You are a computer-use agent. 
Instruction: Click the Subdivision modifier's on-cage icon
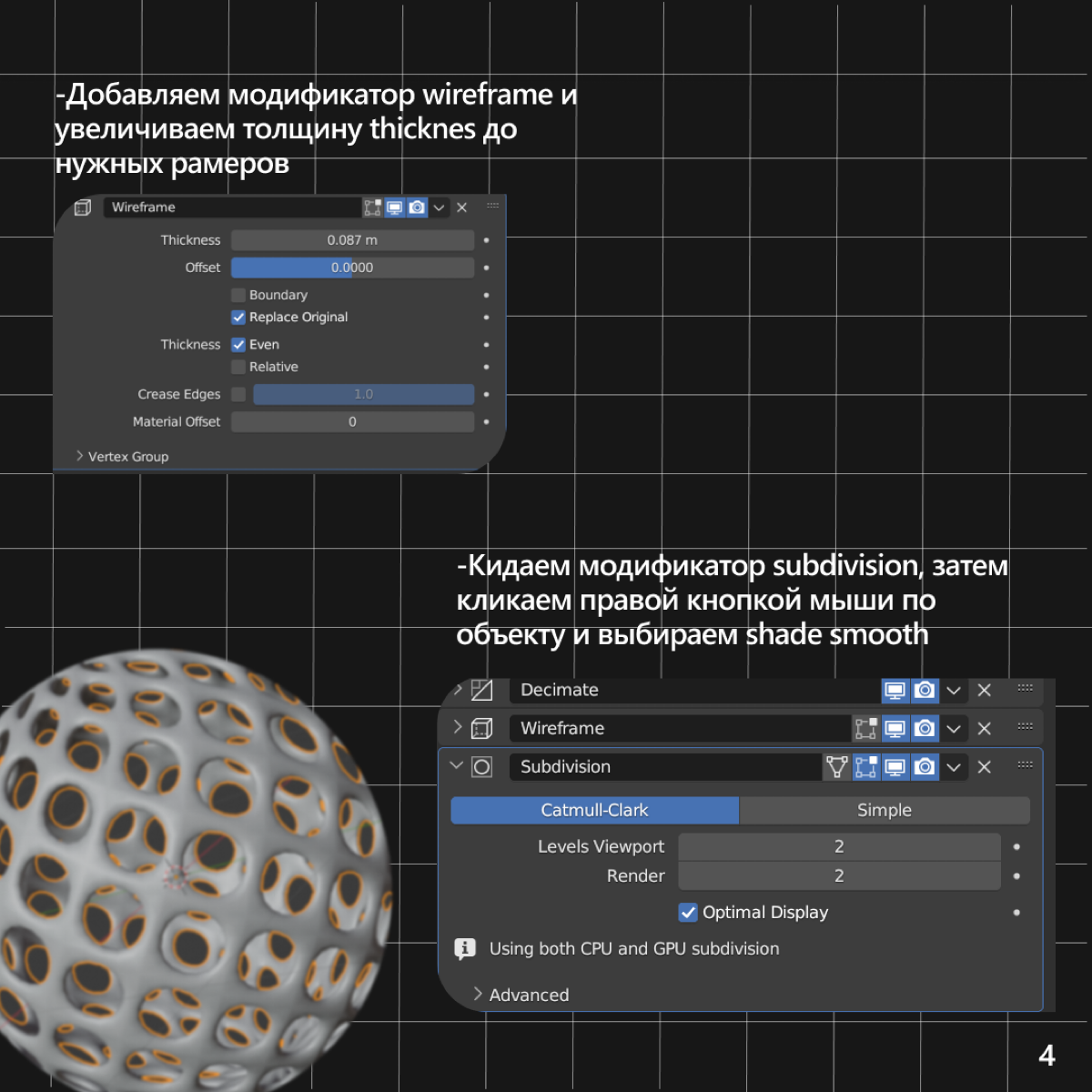tap(836, 766)
